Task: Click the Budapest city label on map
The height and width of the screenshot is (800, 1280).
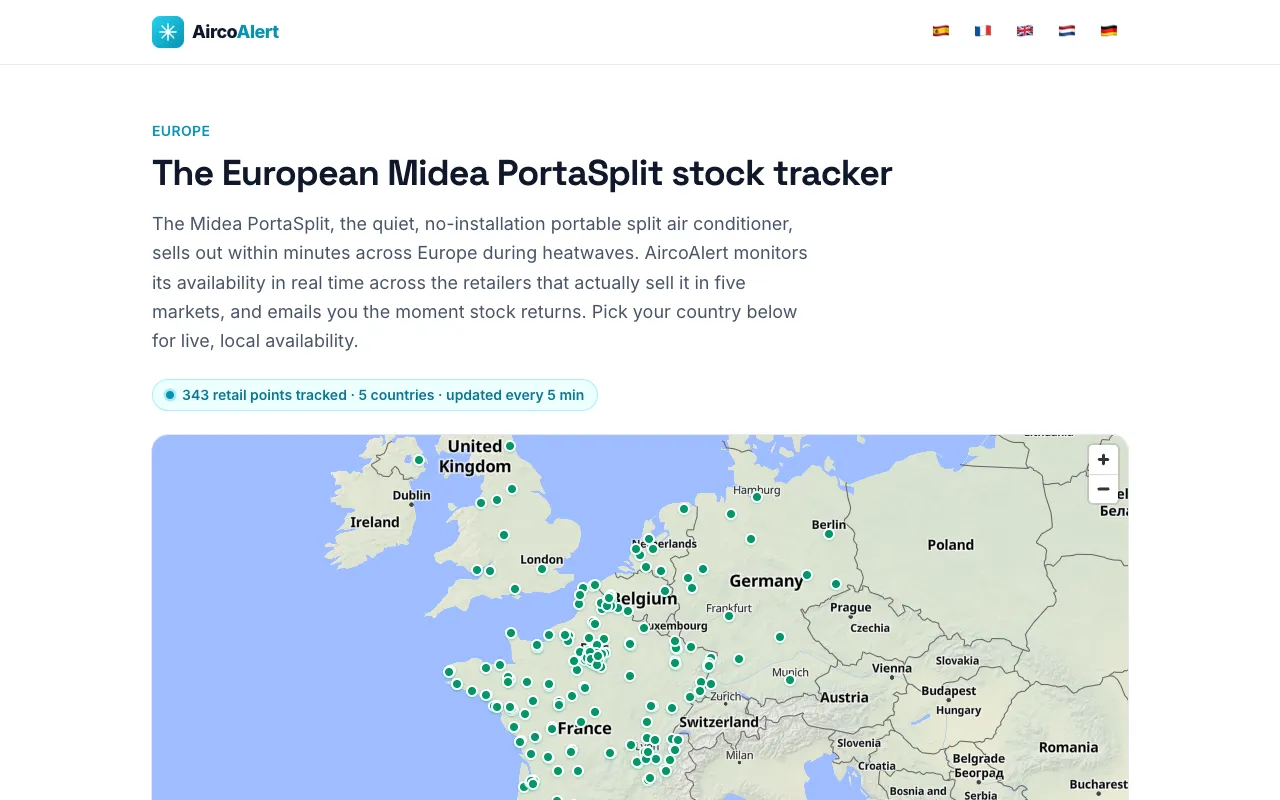Action: (x=949, y=691)
